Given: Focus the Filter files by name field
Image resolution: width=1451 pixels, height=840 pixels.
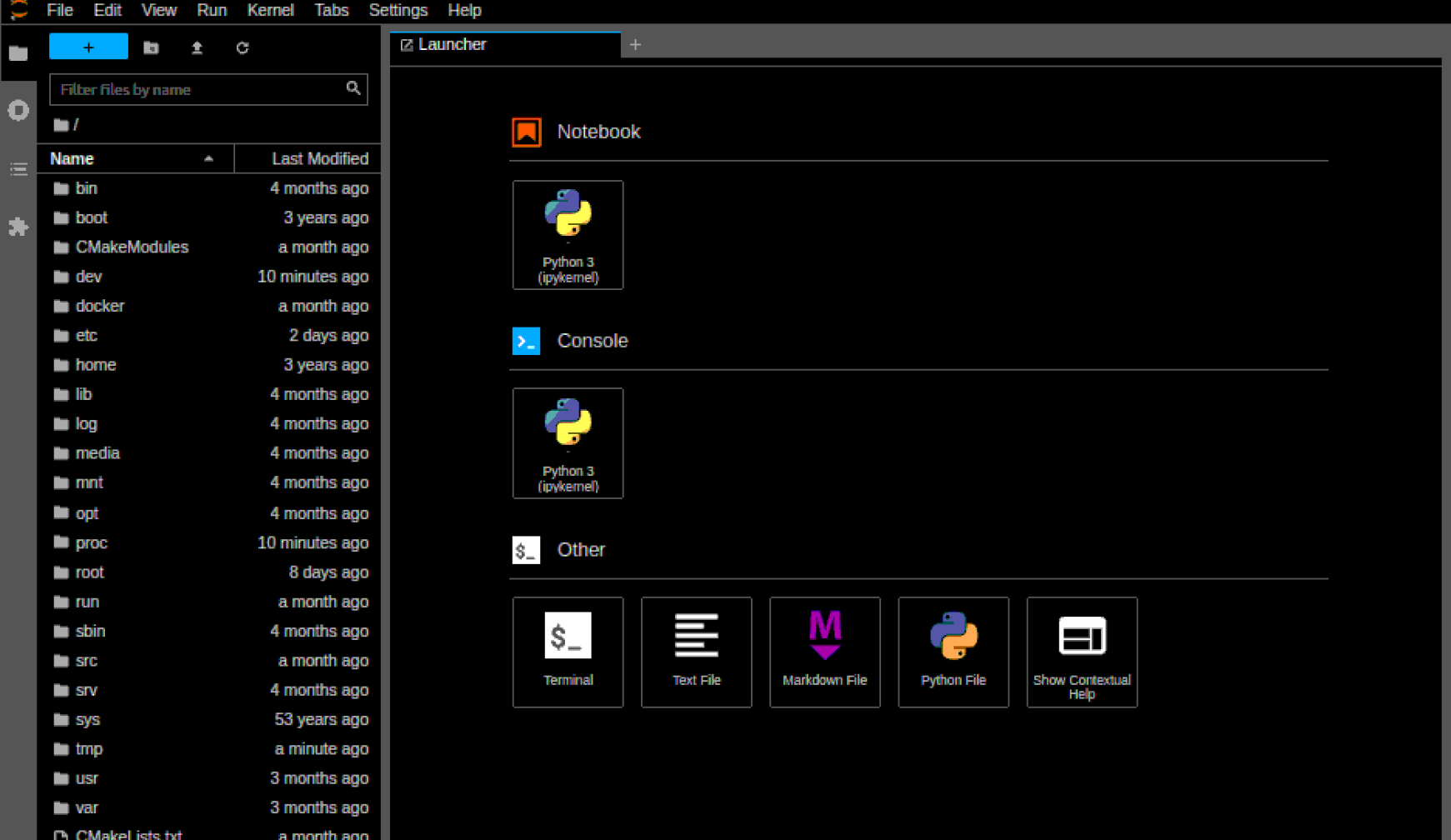Looking at the screenshot, I should pos(208,89).
